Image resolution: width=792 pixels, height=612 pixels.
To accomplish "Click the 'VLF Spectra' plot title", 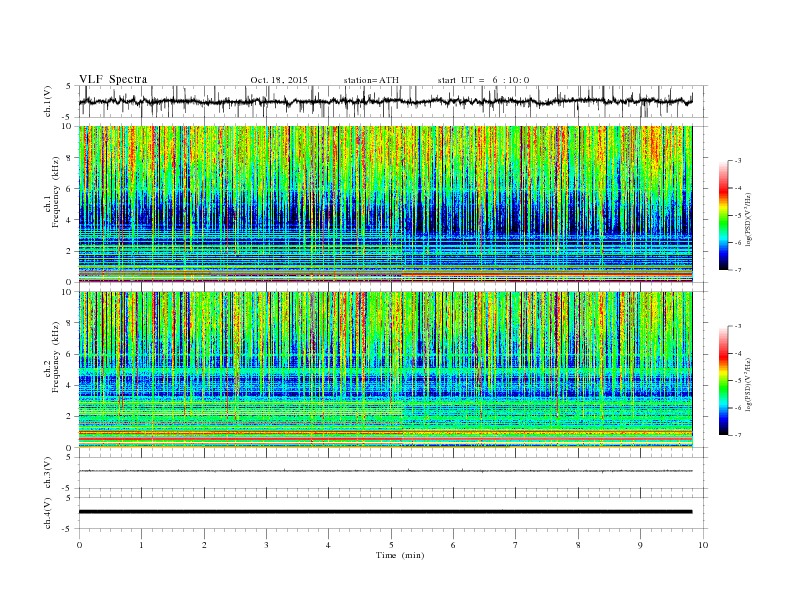I will (113, 79).
